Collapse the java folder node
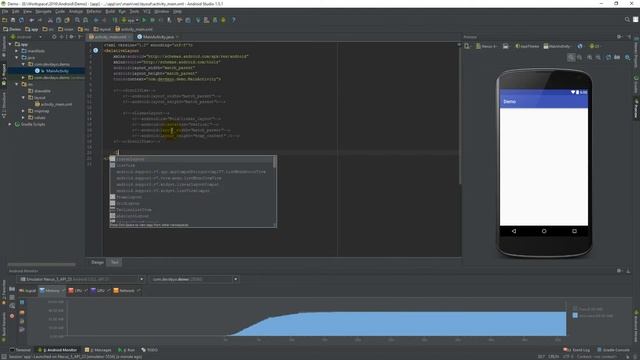 pyautogui.click(x=17, y=58)
